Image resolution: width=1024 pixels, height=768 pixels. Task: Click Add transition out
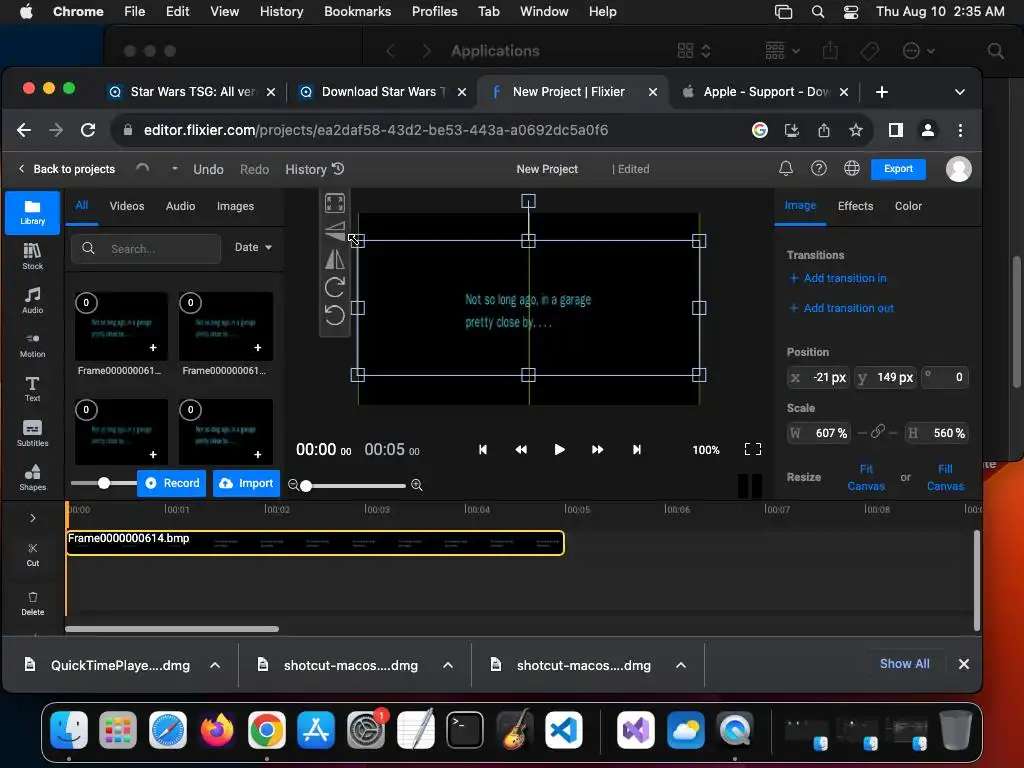tap(841, 308)
